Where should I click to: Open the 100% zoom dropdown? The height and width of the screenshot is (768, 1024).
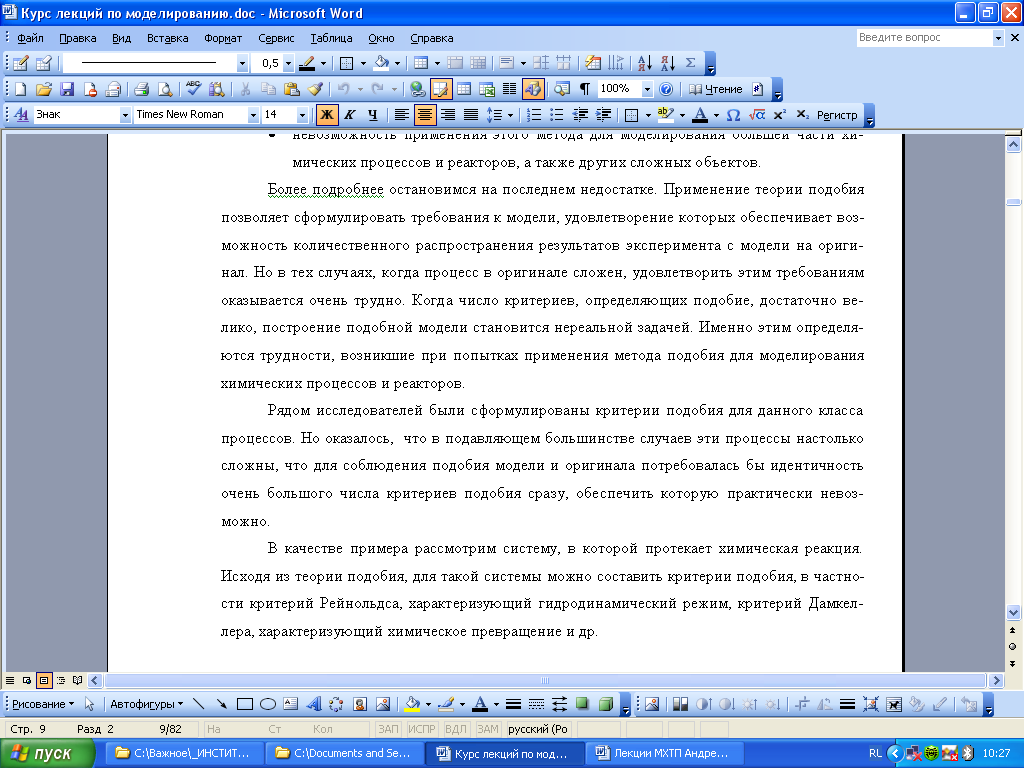(x=647, y=89)
